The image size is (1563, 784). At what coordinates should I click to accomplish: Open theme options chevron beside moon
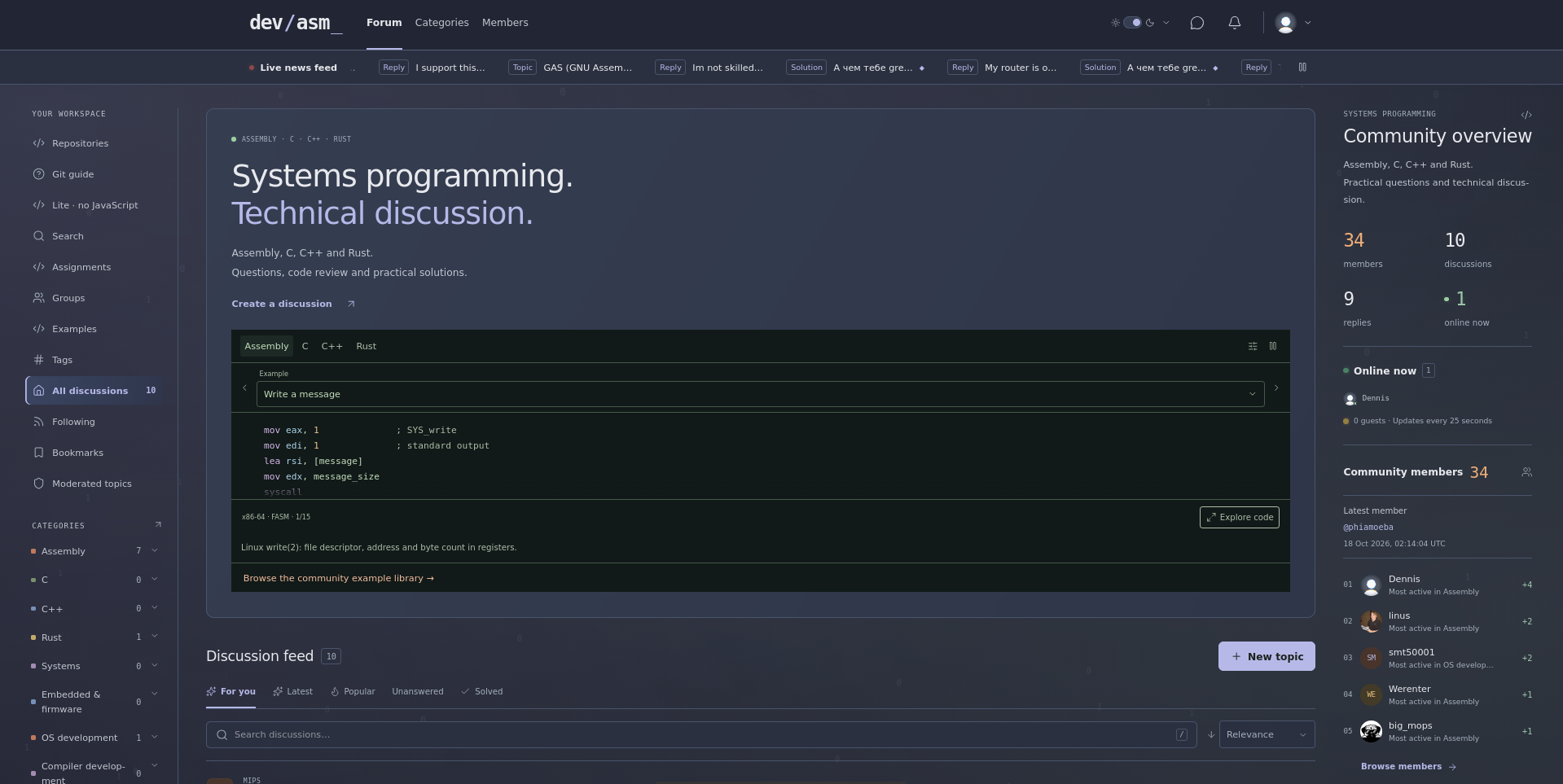(1166, 23)
